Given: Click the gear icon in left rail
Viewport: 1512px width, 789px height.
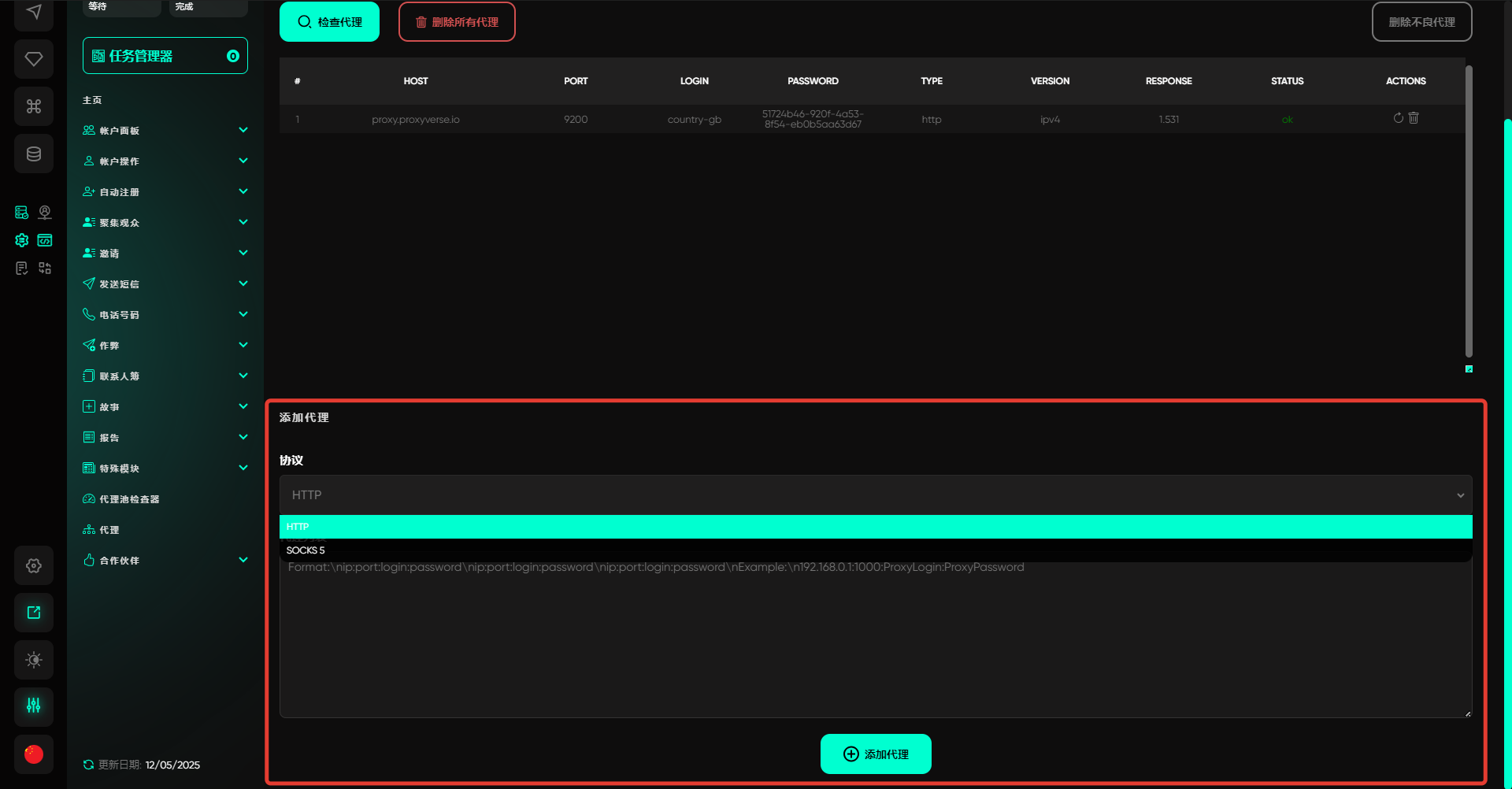Looking at the screenshot, I should click(34, 565).
